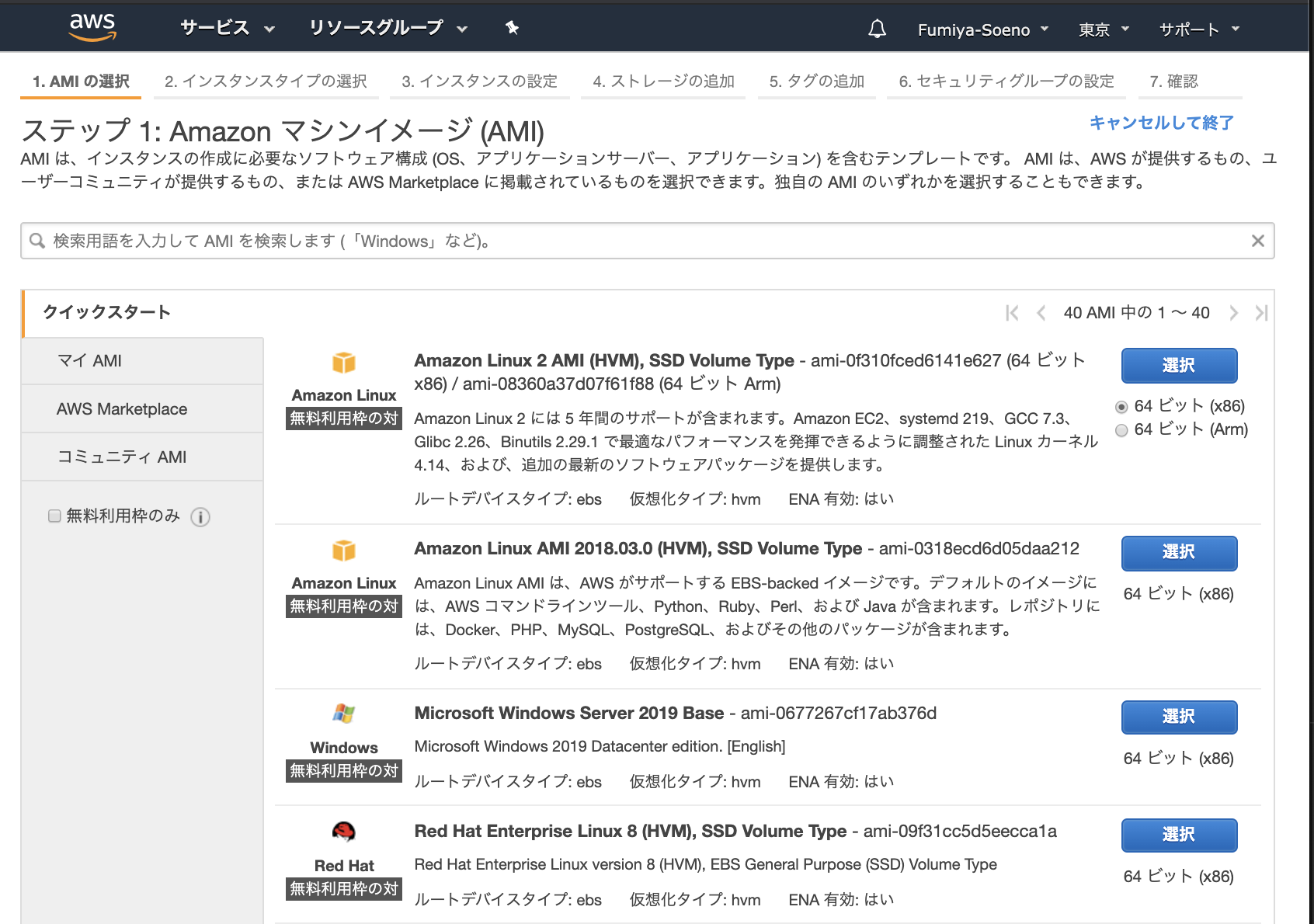Image resolution: width=1314 pixels, height=924 pixels.
Task: Go to the next page of AMI results
Action: pyautogui.click(x=1233, y=312)
